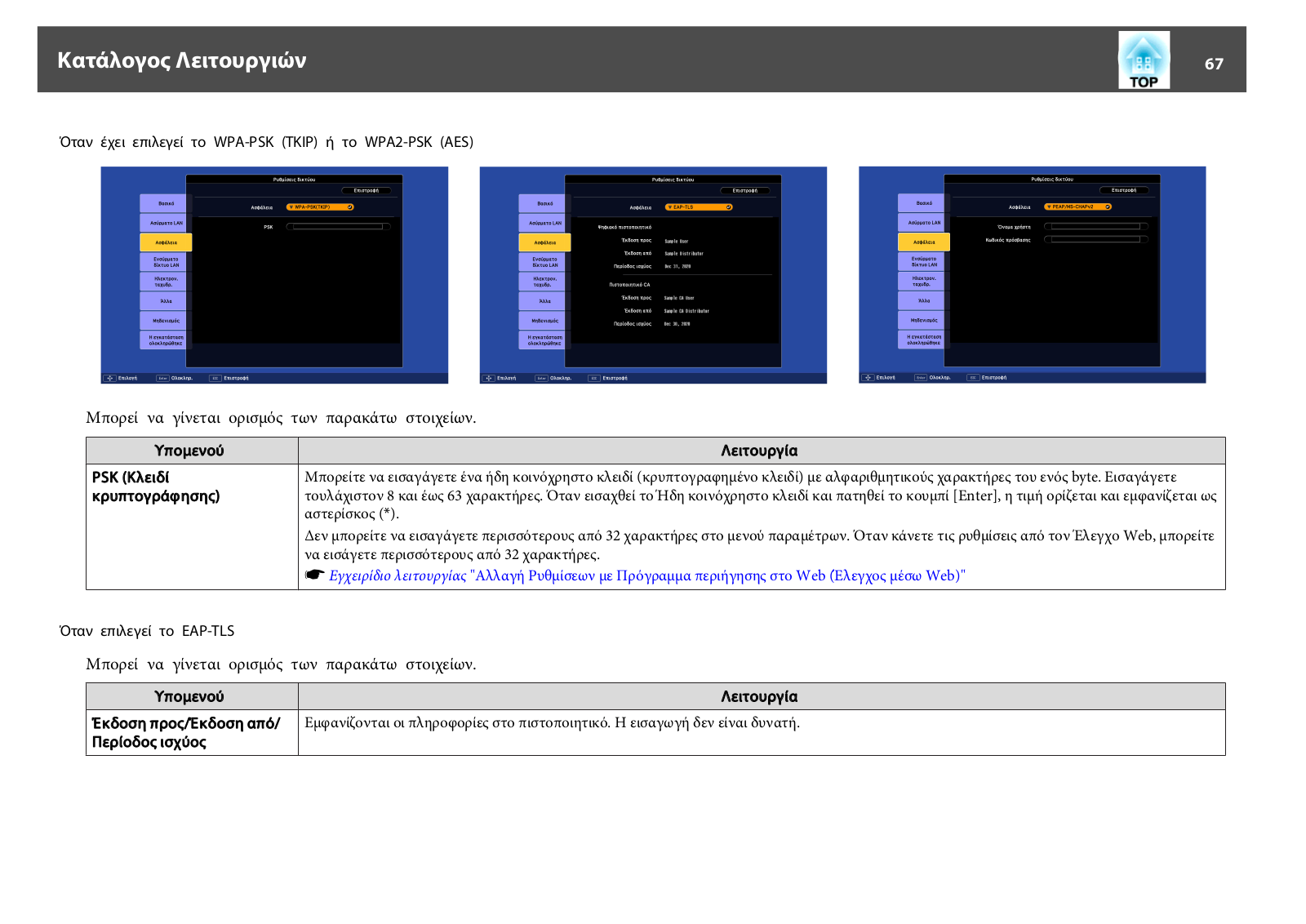Image resolution: width=1306 pixels, height=924 pixels.
Task: Click Επιστροφή button at top of EAP-TLS screenshot
Action: [x=744, y=190]
